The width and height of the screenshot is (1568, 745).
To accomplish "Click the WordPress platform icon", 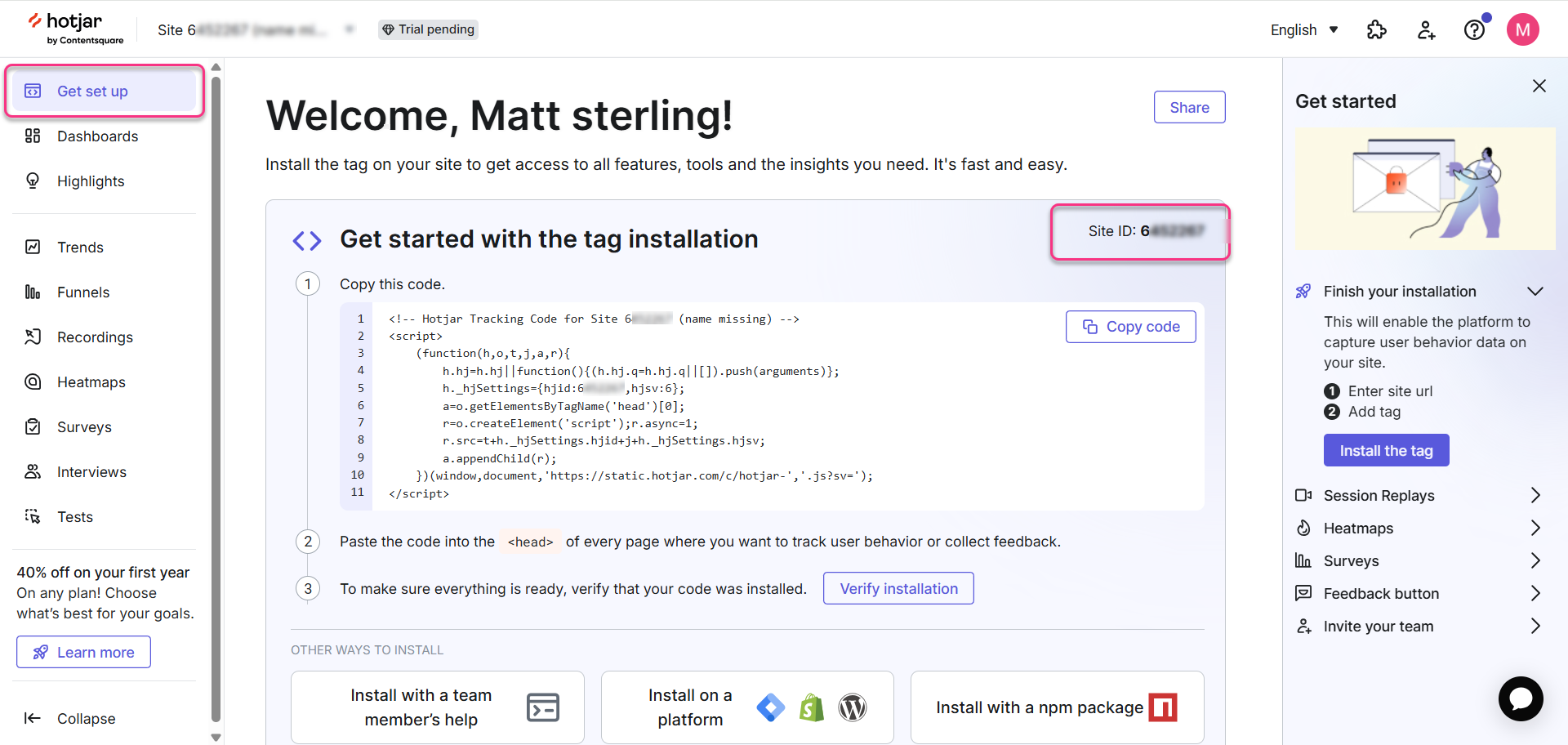I will click(x=853, y=707).
